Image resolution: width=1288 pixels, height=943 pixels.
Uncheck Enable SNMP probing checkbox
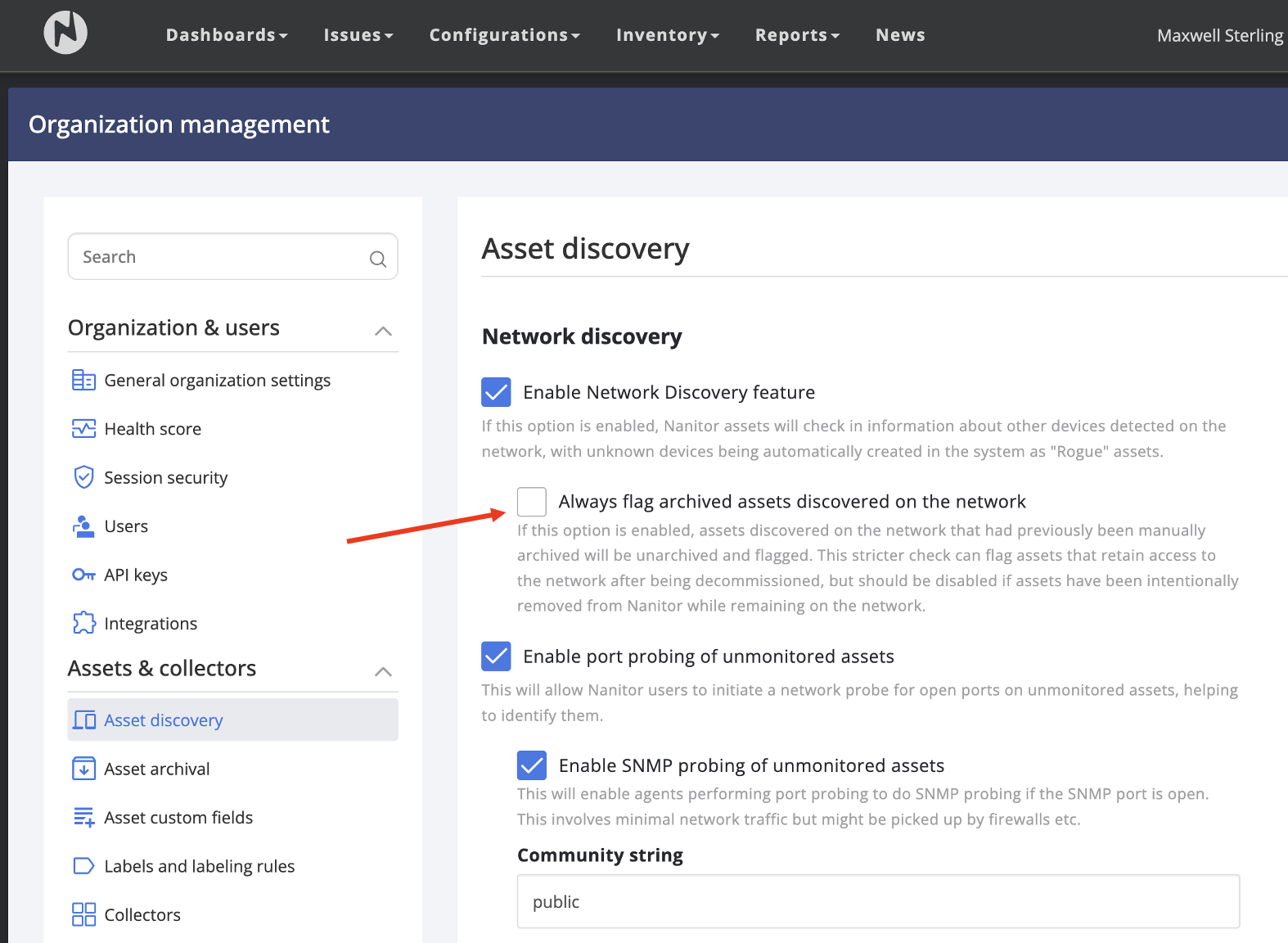[x=532, y=765]
